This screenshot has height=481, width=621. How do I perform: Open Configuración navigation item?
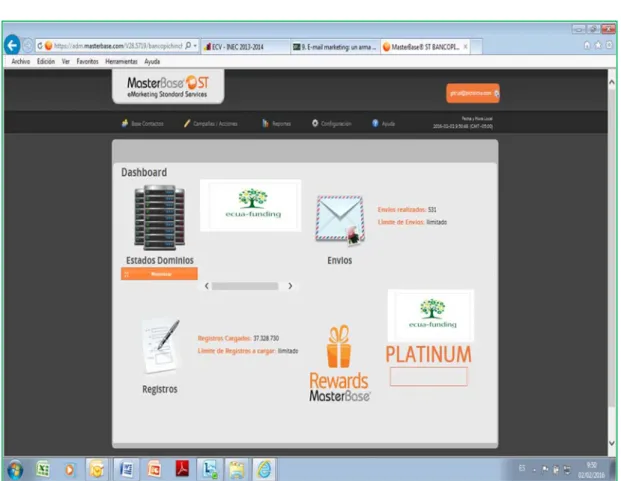[x=331, y=124]
